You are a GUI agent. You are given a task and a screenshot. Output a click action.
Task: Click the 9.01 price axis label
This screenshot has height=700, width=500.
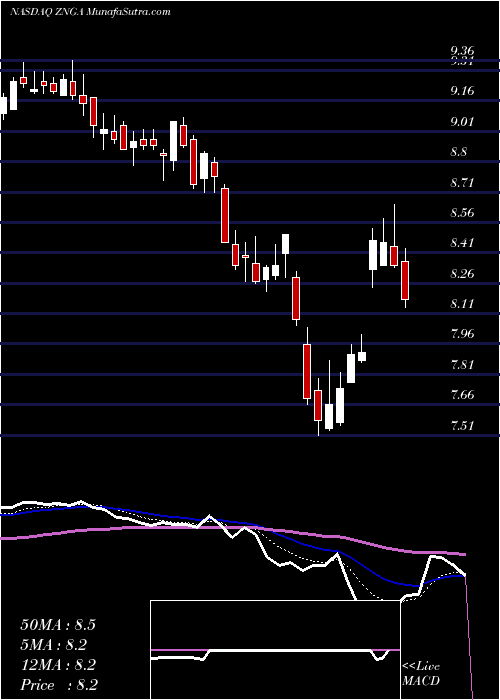tap(462, 122)
